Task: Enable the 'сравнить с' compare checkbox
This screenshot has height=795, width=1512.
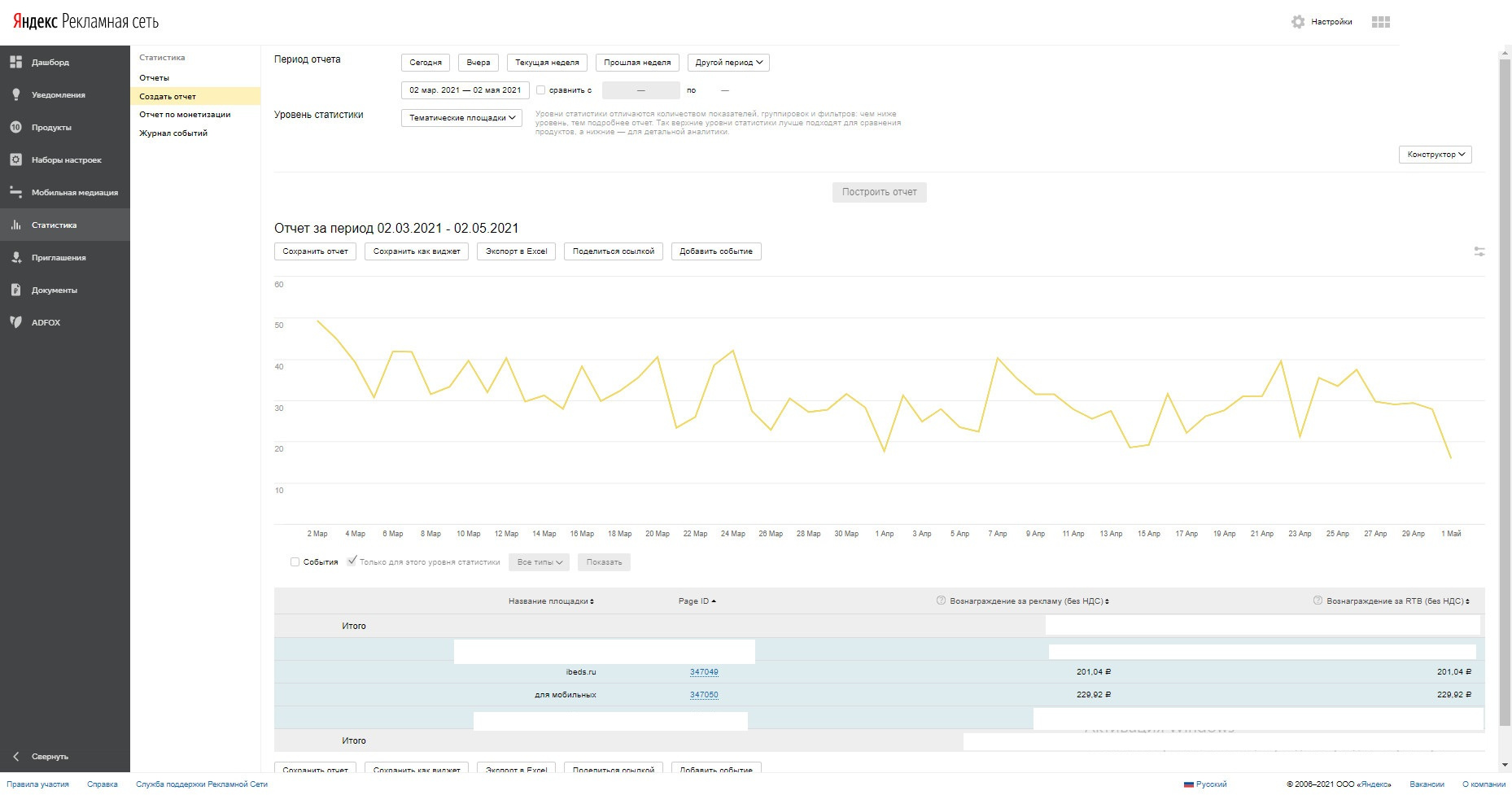Action: pos(540,90)
